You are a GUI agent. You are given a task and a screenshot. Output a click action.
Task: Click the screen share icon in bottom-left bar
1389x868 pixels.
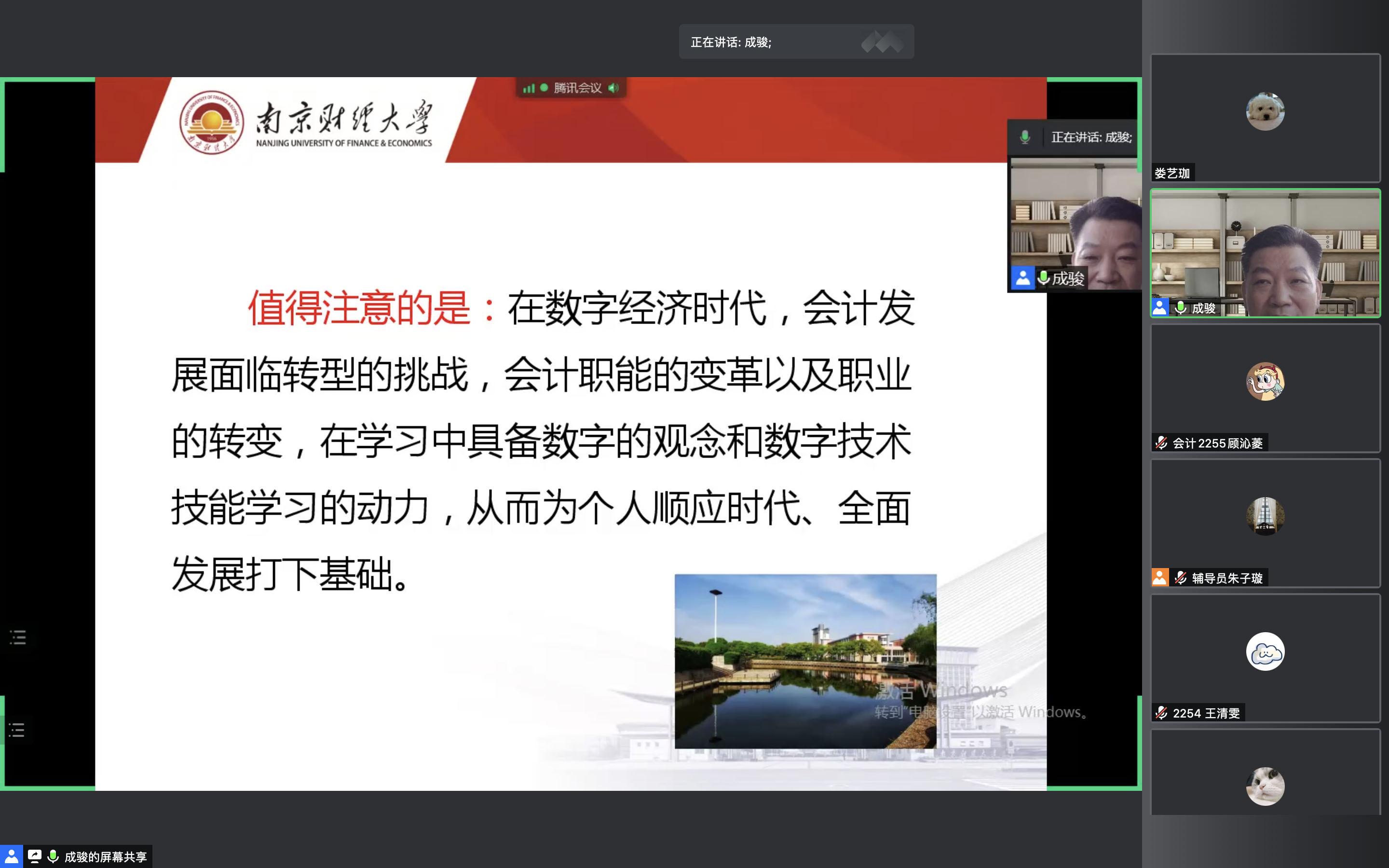[x=34, y=856]
